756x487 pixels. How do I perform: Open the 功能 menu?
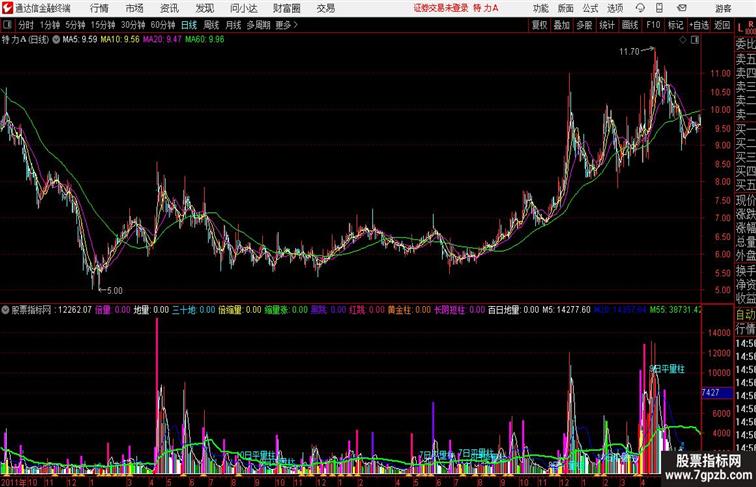(540, 8)
